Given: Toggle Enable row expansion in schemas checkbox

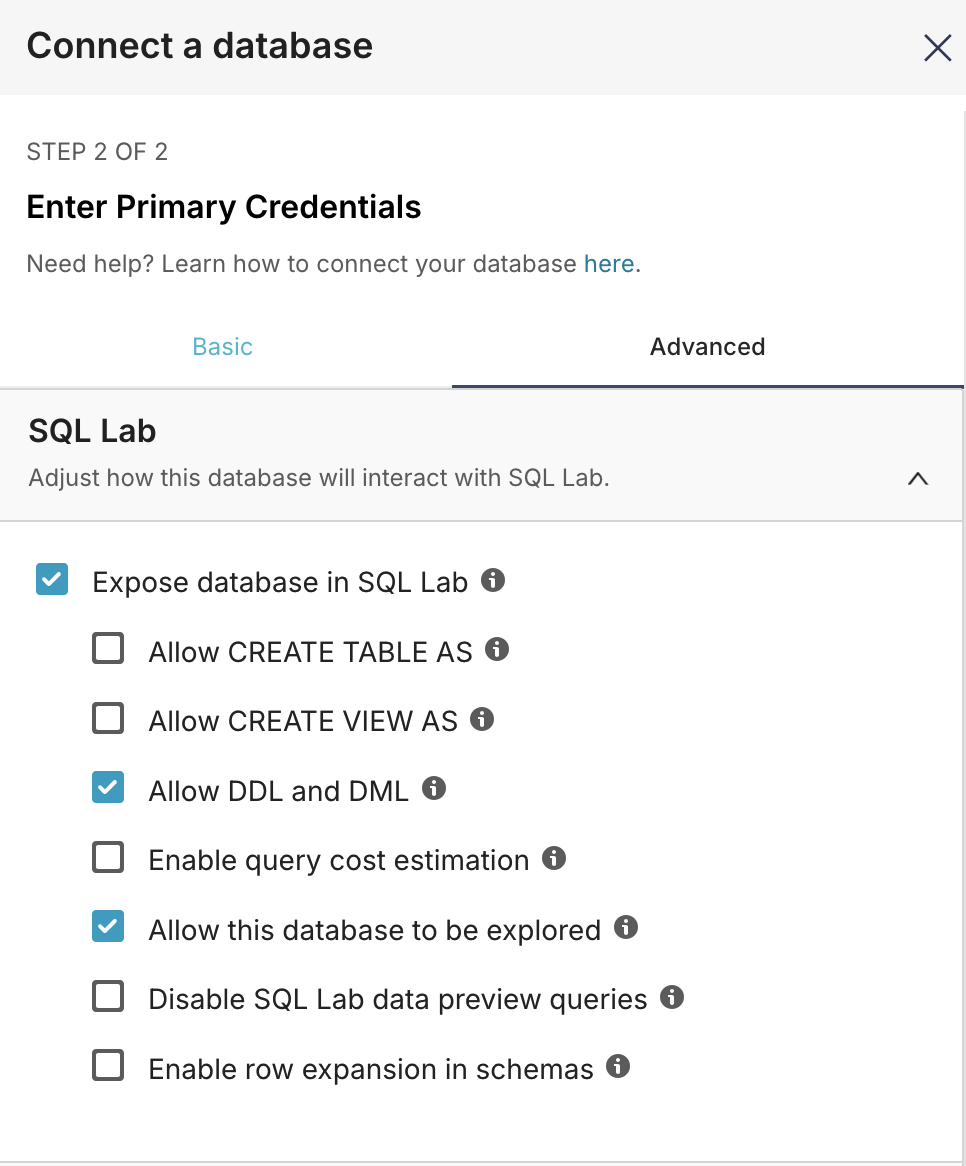Looking at the screenshot, I should click(x=108, y=1066).
